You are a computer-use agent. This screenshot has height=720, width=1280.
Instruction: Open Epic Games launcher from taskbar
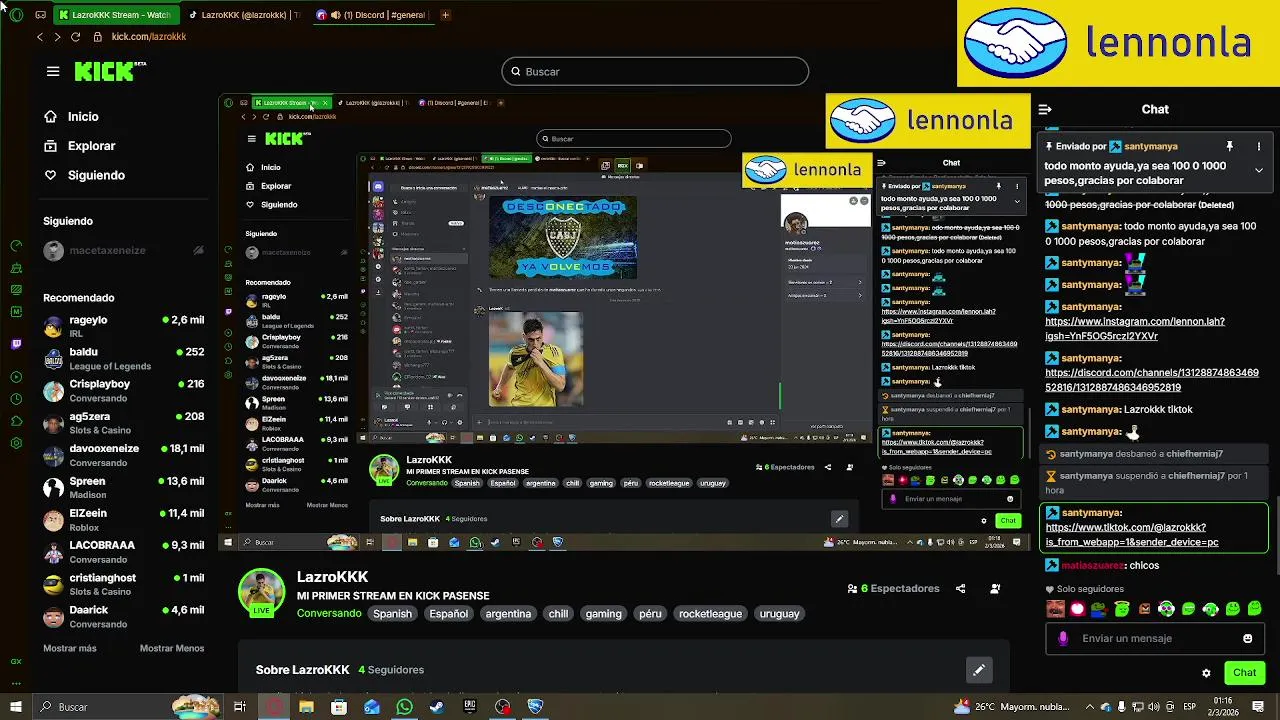470,707
